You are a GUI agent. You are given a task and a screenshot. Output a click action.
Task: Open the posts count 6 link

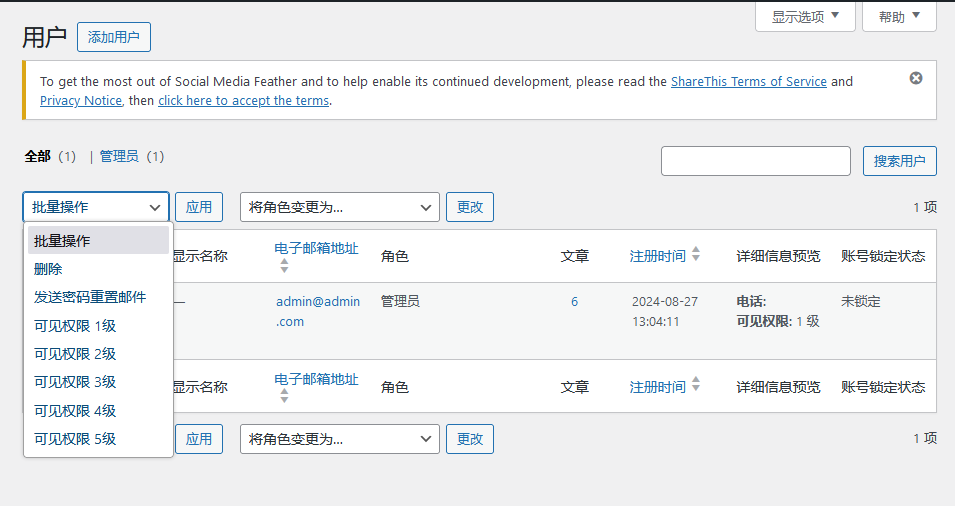[x=574, y=301]
